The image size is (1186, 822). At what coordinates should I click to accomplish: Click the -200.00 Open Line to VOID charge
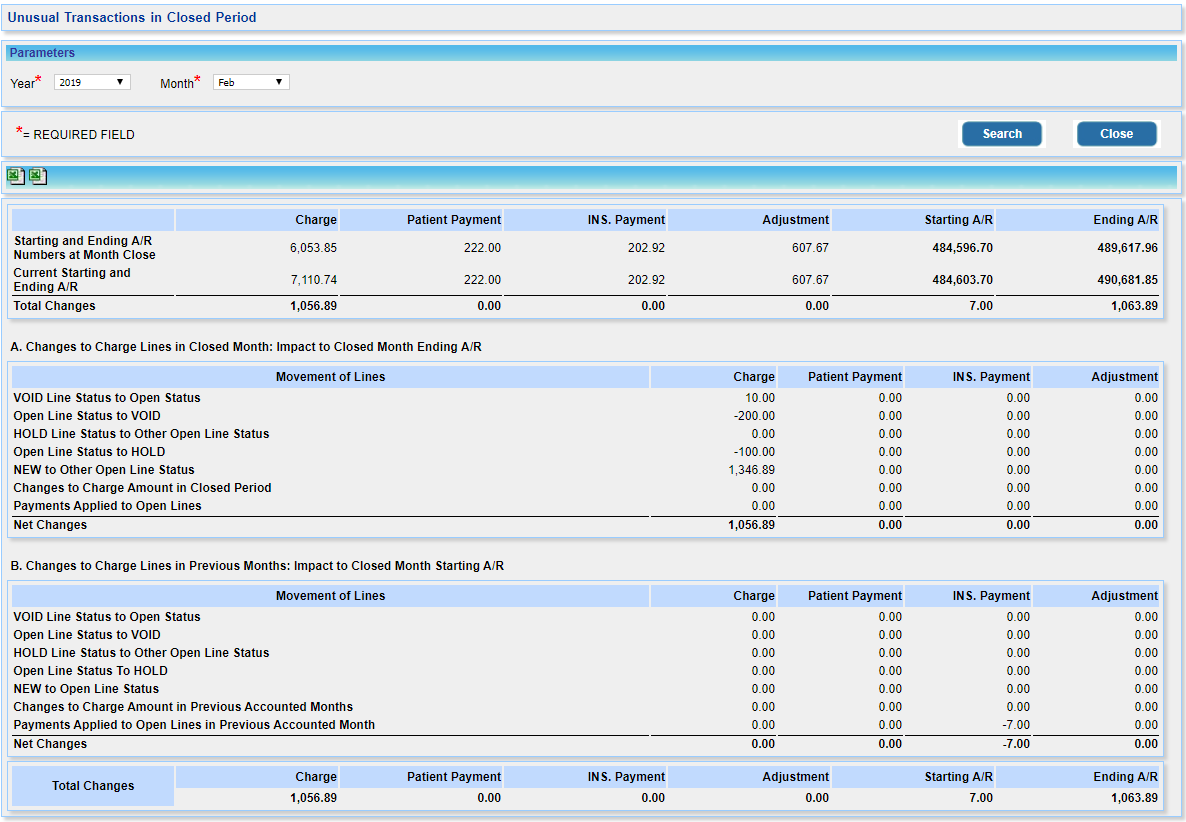pyautogui.click(x=754, y=416)
